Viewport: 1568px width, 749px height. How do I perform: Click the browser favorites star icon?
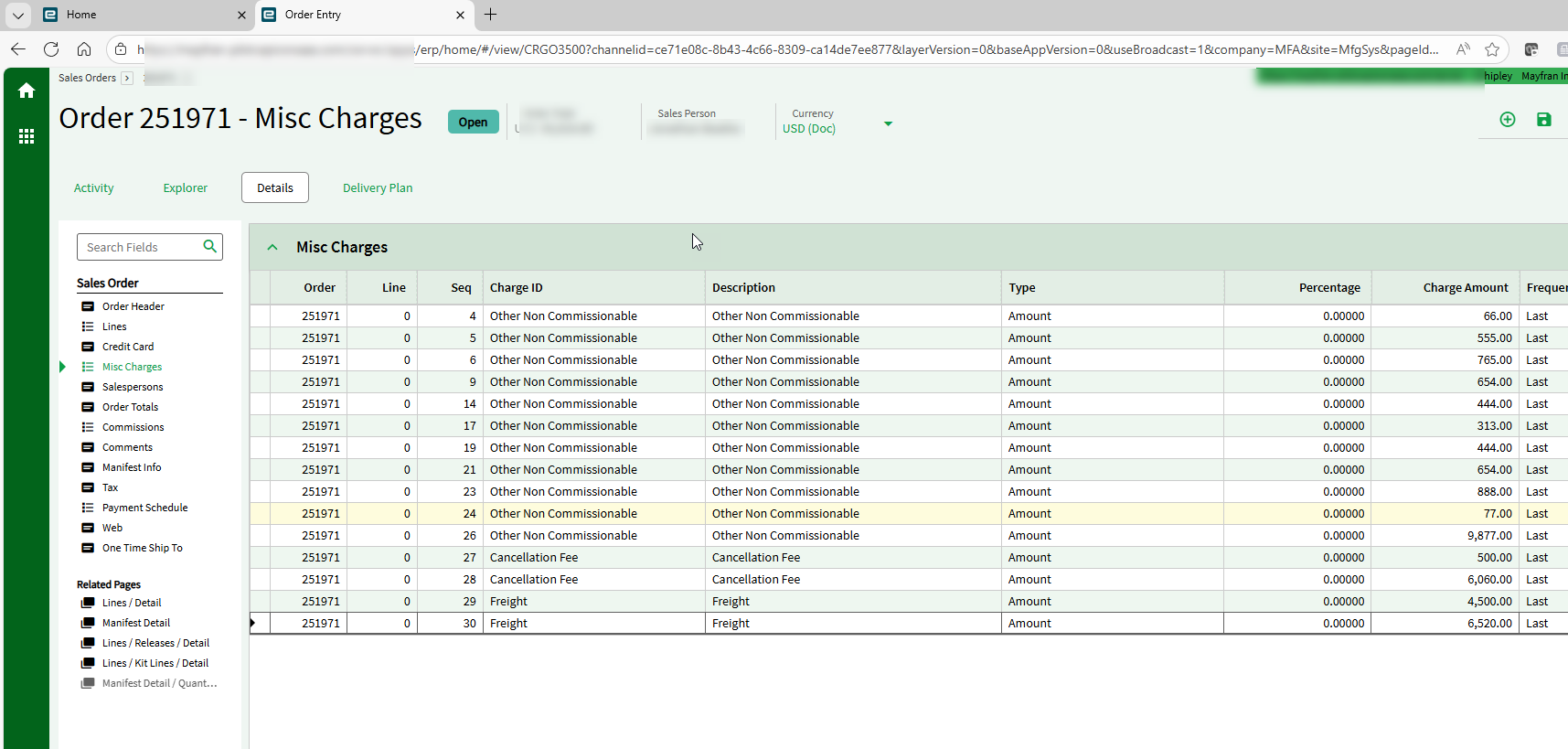click(x=1492, y=49)
